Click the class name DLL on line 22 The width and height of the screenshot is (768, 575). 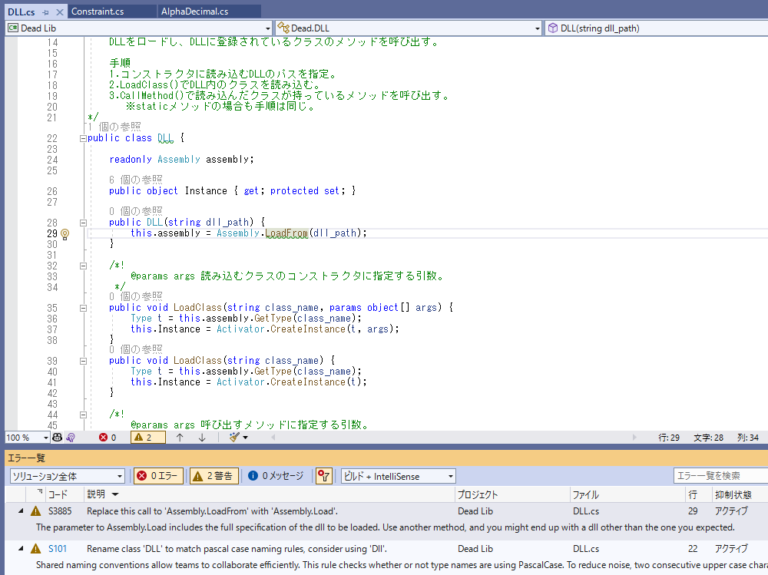pos(166,138)
